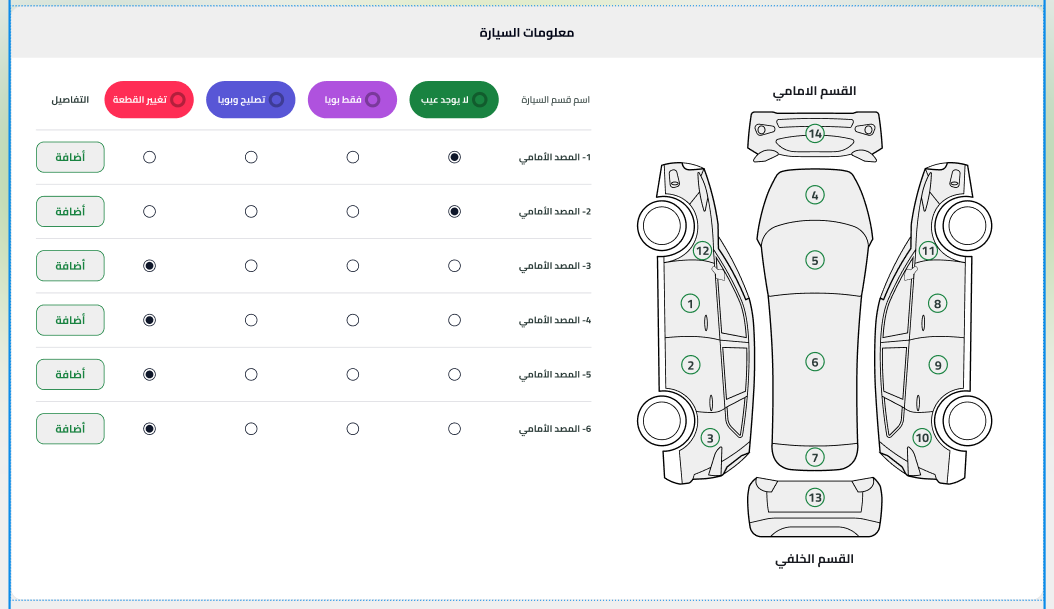Select 'تصليح وبويا' radio for row 2
Image resolution: width=1054 pixels, height=609 pixels.
pos(251,212)
